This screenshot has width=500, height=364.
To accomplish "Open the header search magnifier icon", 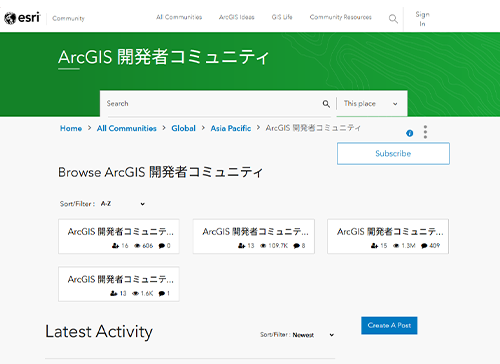I will tap(393, 19).
